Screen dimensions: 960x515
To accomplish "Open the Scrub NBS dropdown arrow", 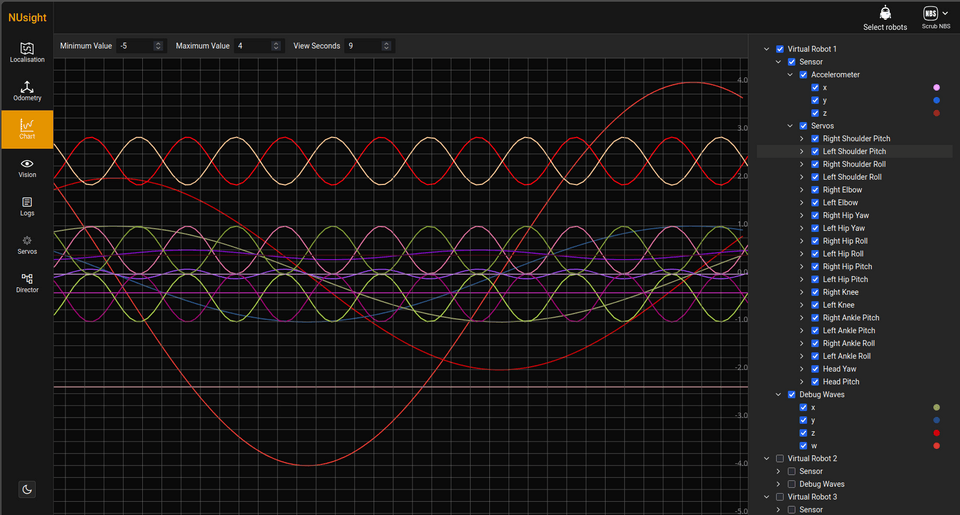I will click(945, 13).
